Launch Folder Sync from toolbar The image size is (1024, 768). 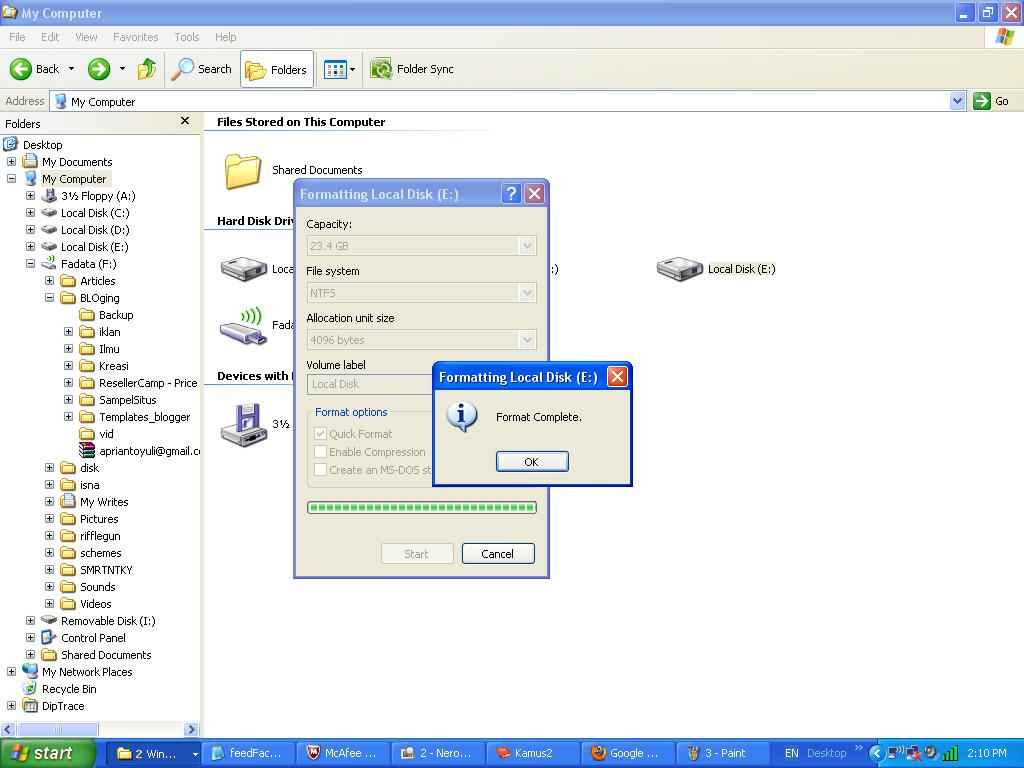click(412, 69)
